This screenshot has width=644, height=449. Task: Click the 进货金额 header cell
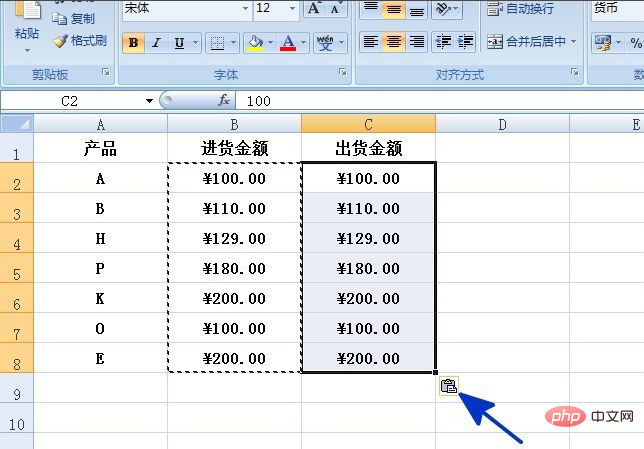pos(235,148)
